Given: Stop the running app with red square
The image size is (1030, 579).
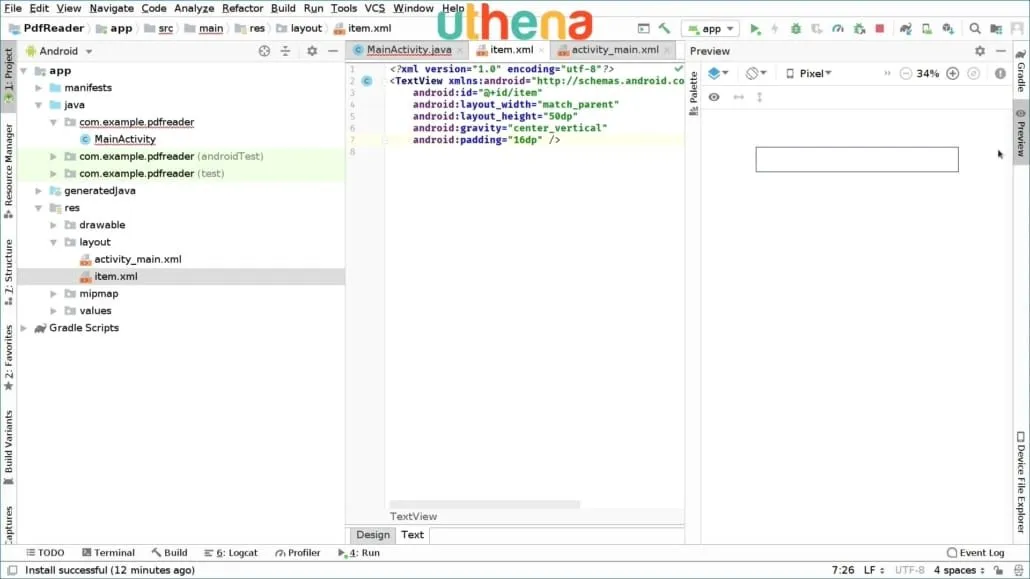Looking at the screenshot, I should coord(880,29).
